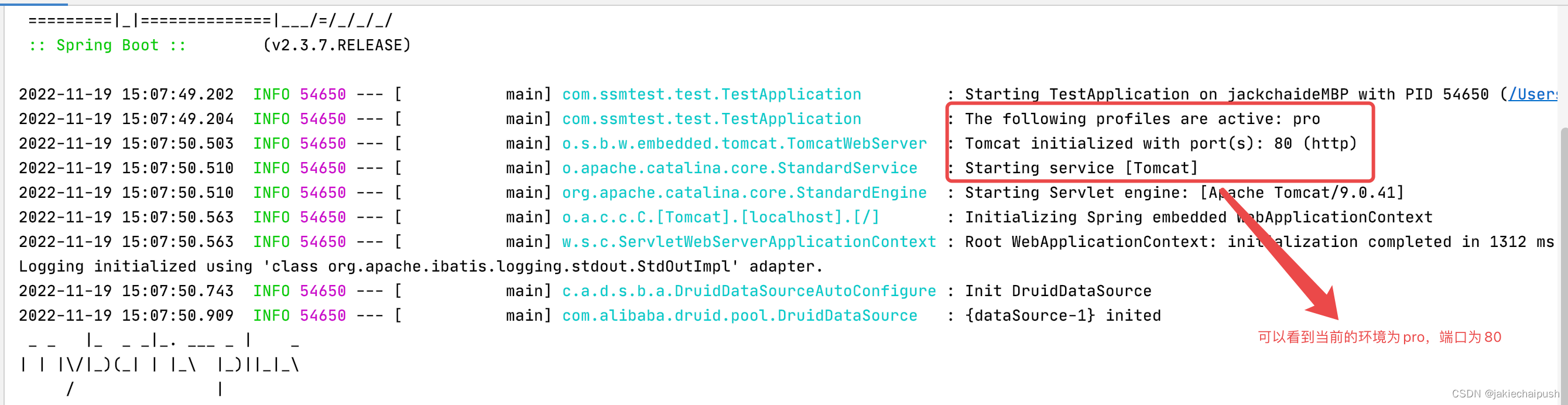Click 'Initializing Spring embedded WebApplicationContext' message
The image size is (1568, 405).
coord(1199,217)
